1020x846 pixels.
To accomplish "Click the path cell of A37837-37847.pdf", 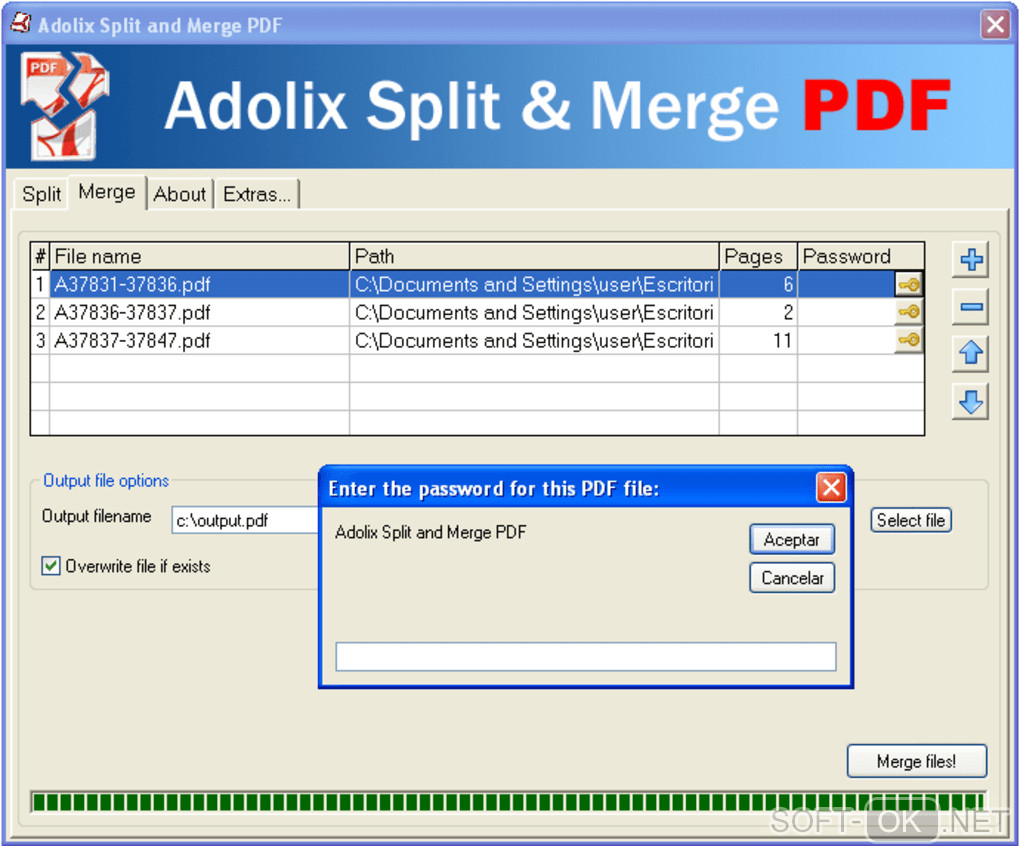I will pos(534,340).
